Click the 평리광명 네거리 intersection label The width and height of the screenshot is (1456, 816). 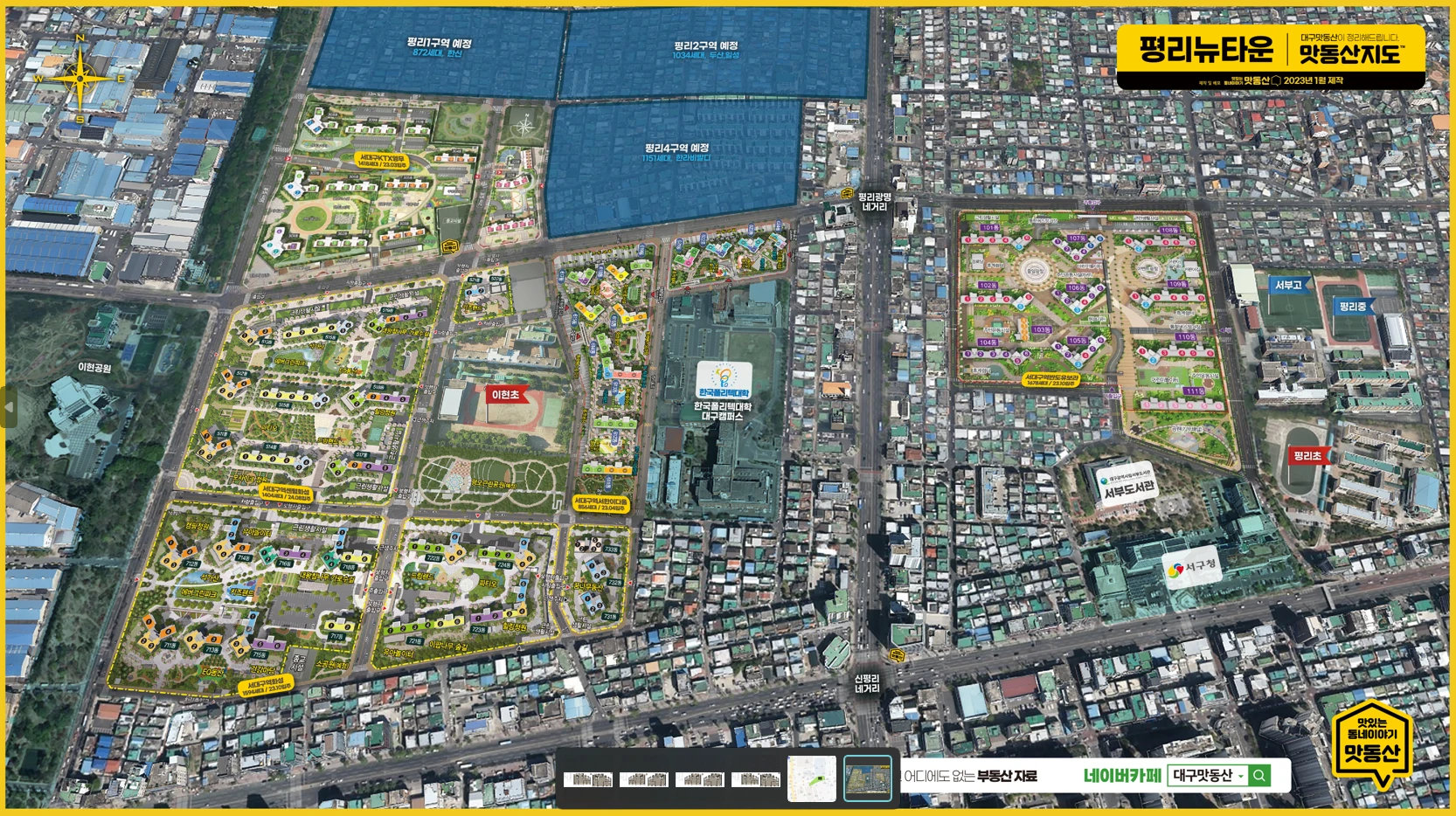tap(875, 202)
